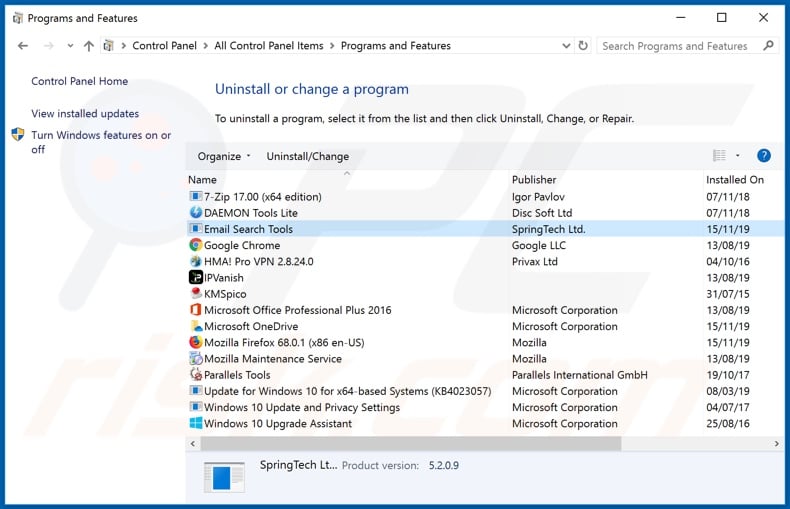Select the Microsoft OneDrive program name
This screenshot has width=790, height=509.
point(251,326)
